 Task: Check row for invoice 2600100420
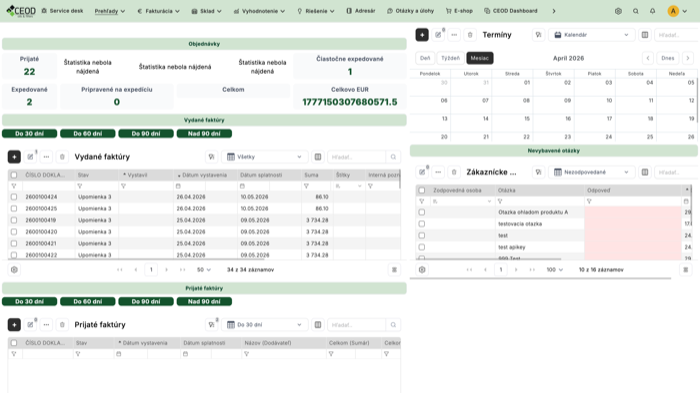(x=14, y=232)
